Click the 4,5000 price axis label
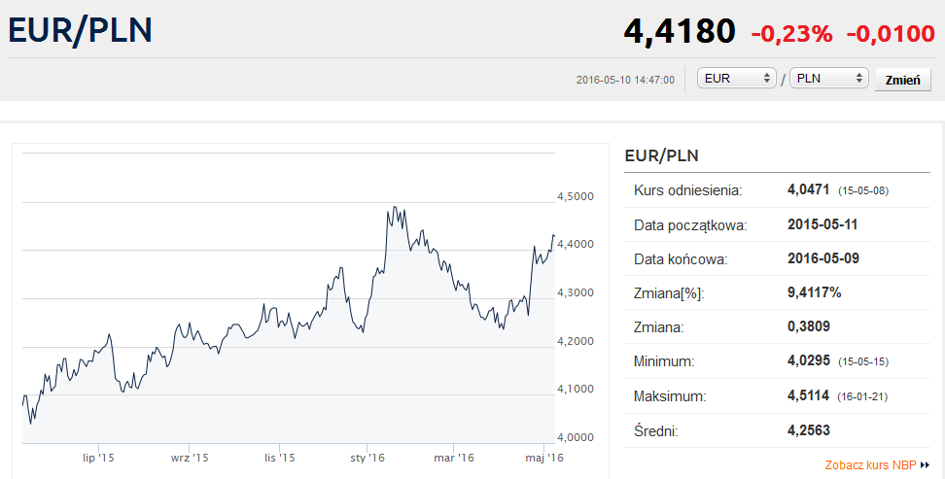This screenshot has width=945, height=479. 580,196
